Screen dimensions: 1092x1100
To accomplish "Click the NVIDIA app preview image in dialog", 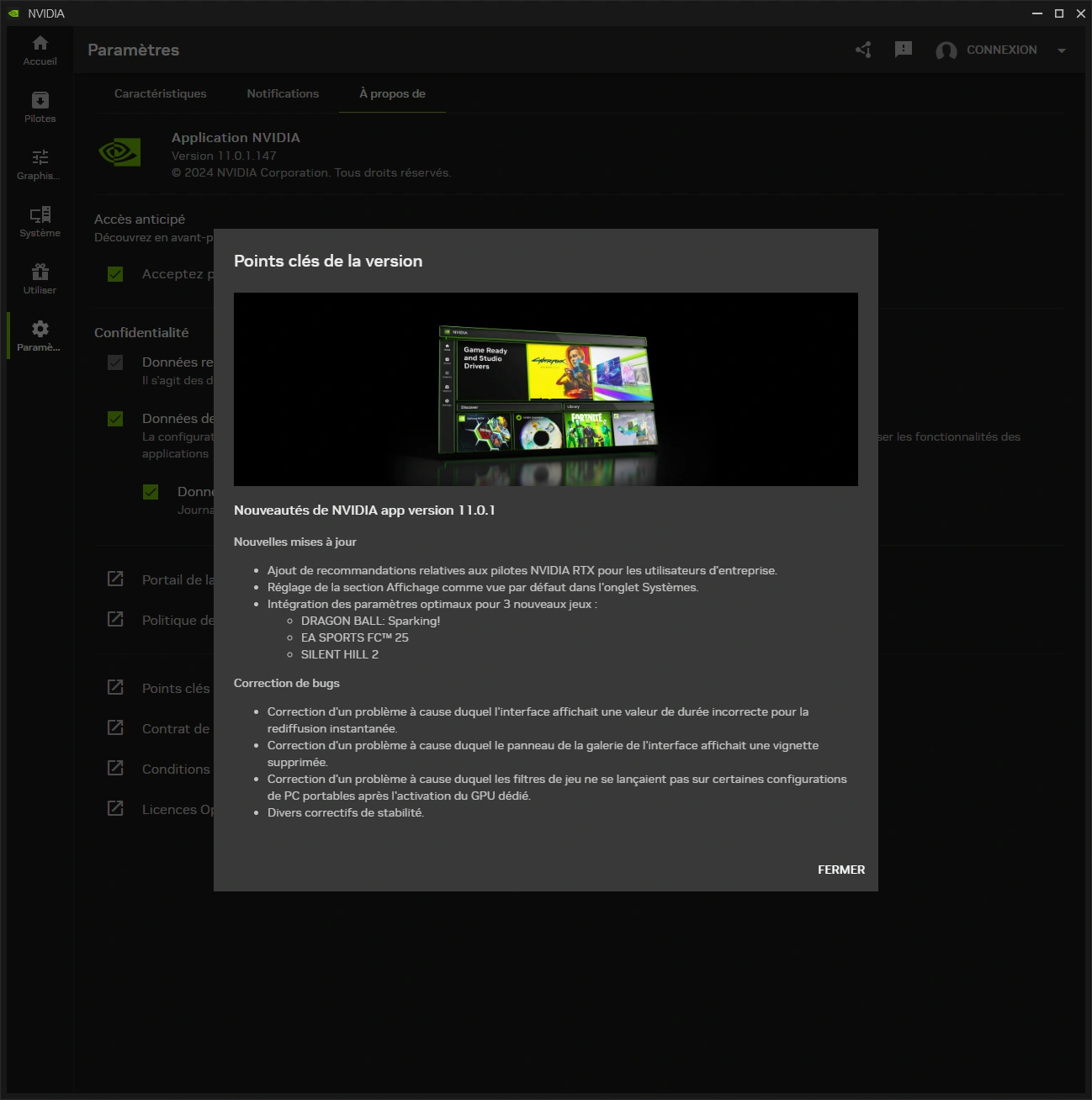I will tap(546, 389).
